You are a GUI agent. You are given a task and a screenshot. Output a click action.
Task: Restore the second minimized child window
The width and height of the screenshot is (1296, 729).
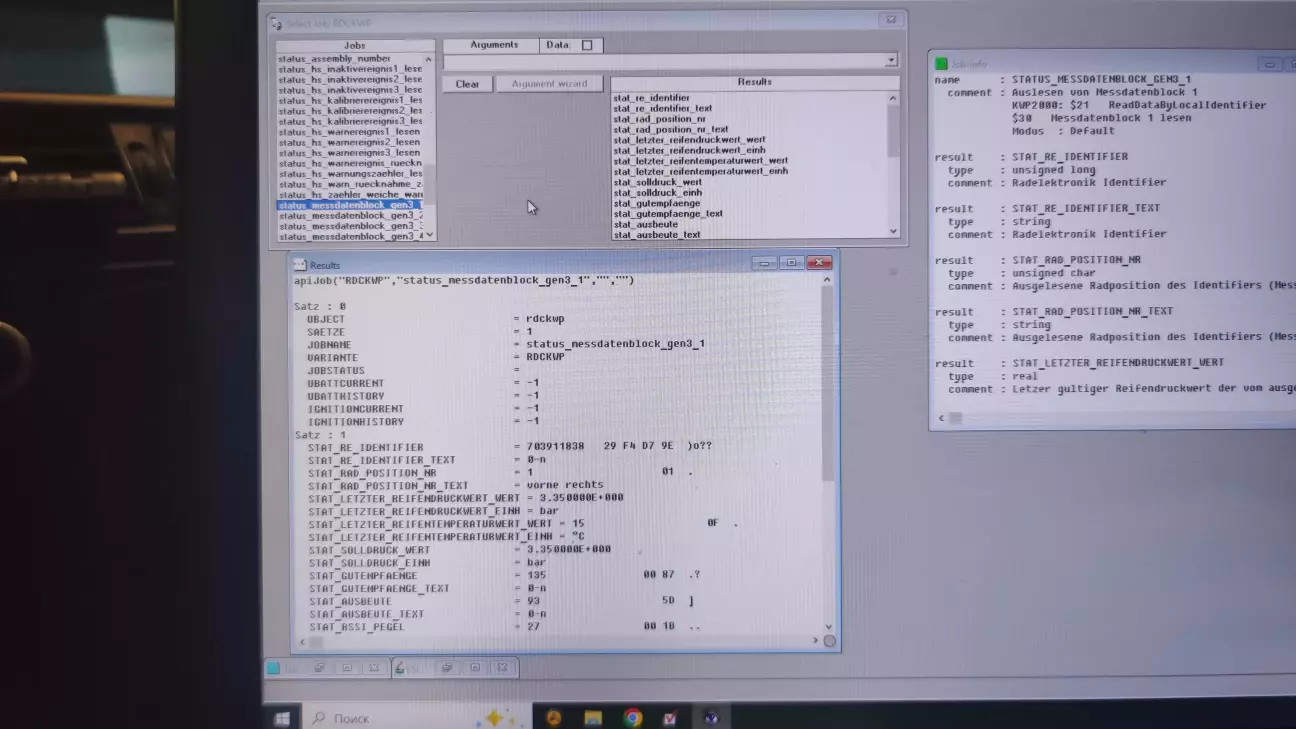point(448,668)
